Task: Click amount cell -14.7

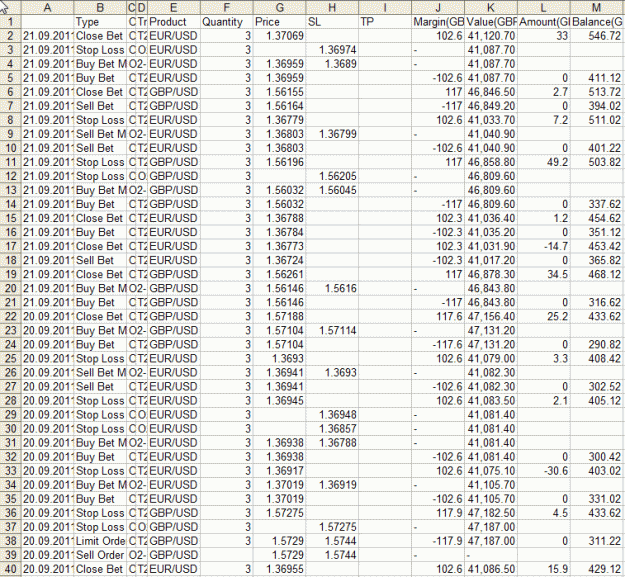Action: pos(544,246)
